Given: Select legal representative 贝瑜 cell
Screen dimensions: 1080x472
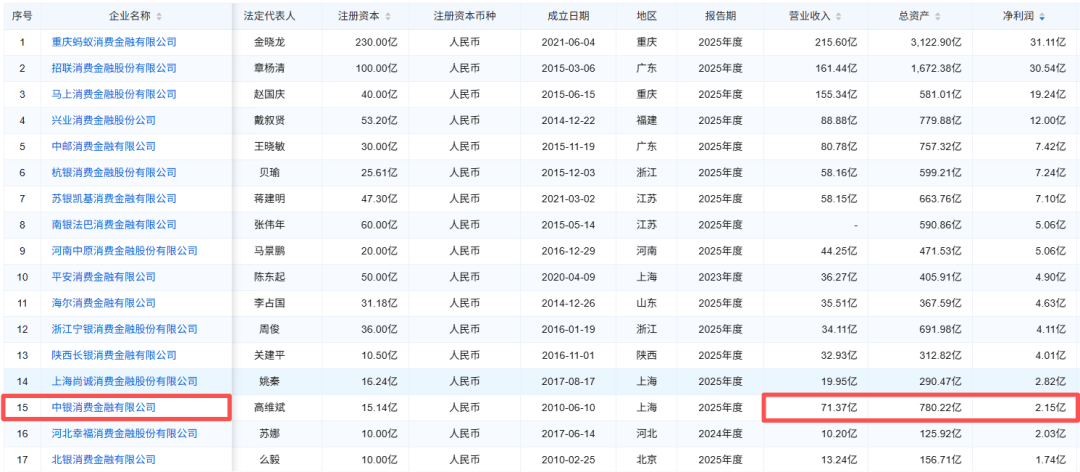Looking at the screenshot, I should click(x=269, y=172).
